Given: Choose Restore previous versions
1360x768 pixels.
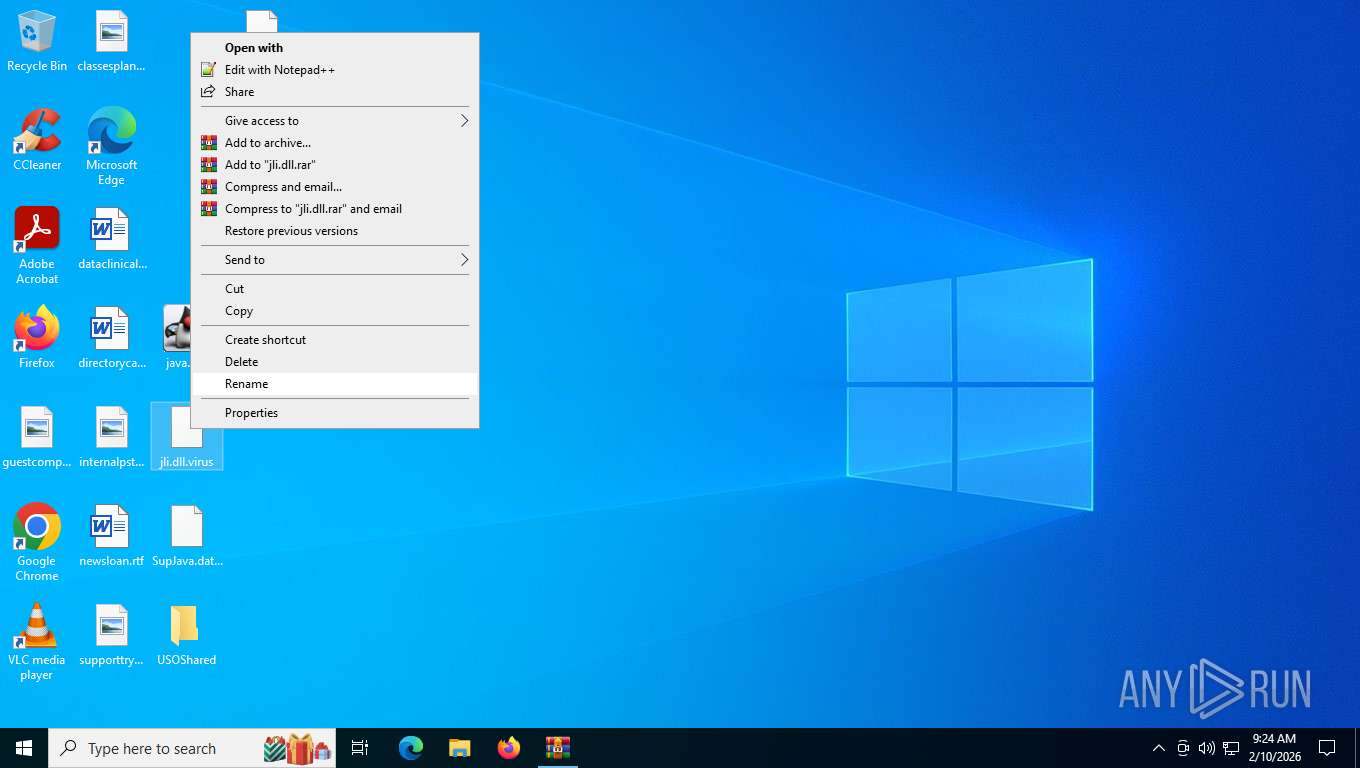Looking at the screenshot, I should click(x=335, y=231).
